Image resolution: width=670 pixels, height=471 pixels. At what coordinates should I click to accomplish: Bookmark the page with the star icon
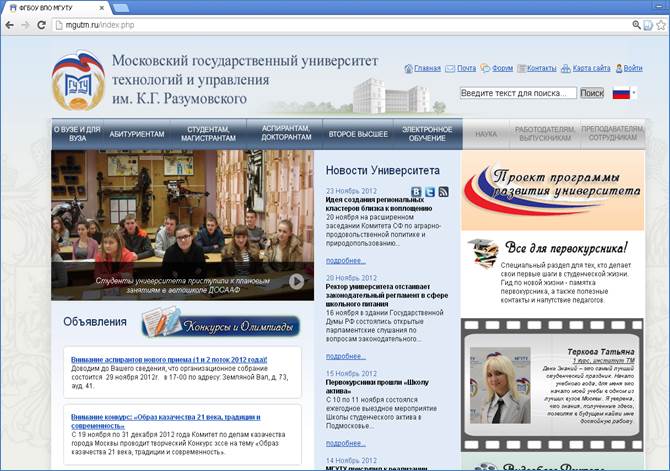pyautogui.click(x=661, y=25)
